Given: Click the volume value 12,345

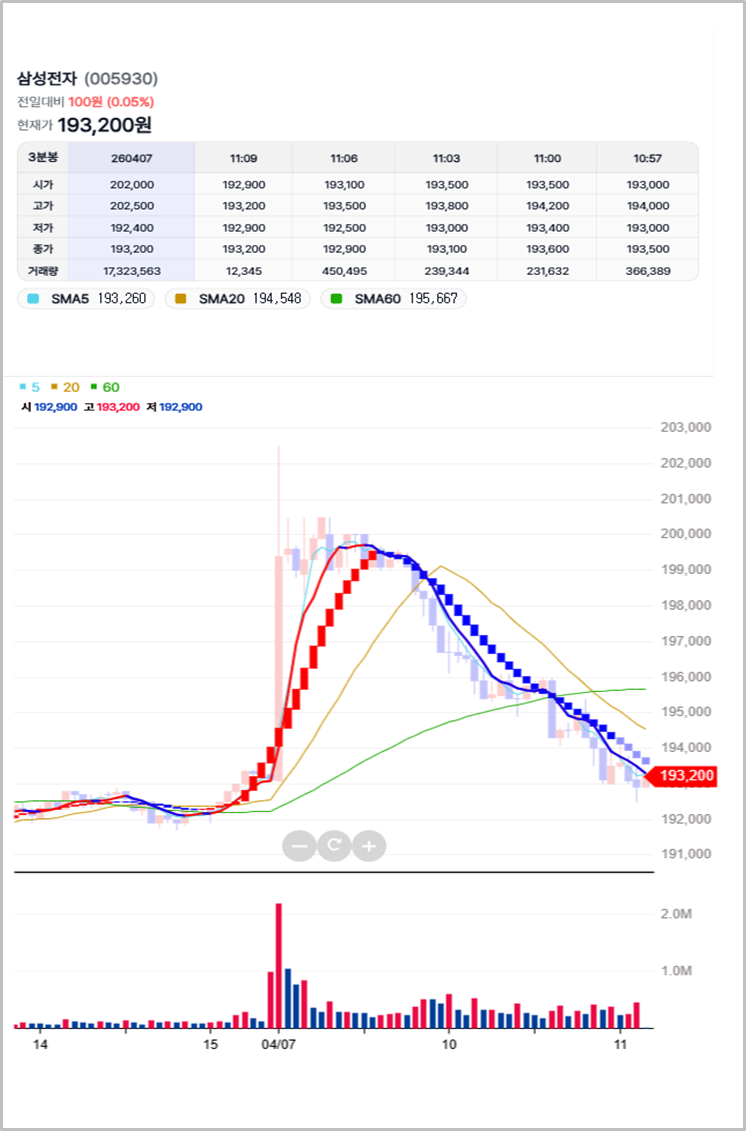Looking at the screenshot, I should (x=244, y=271).
